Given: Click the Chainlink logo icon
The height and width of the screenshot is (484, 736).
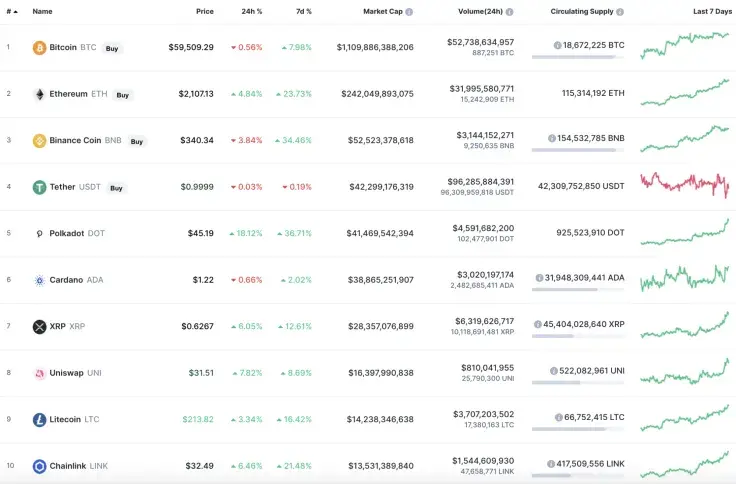Looking at the screenshot, I should [40, 466].
